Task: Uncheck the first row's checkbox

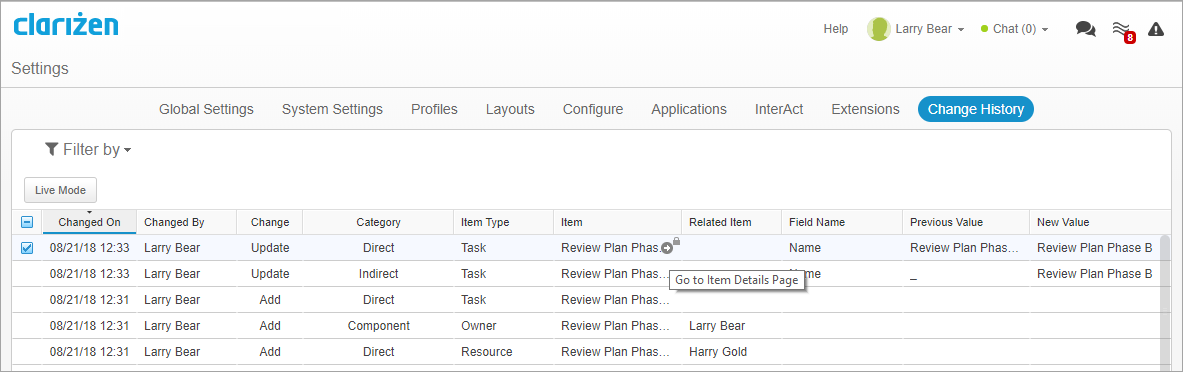Action: [x=26, y=247]
